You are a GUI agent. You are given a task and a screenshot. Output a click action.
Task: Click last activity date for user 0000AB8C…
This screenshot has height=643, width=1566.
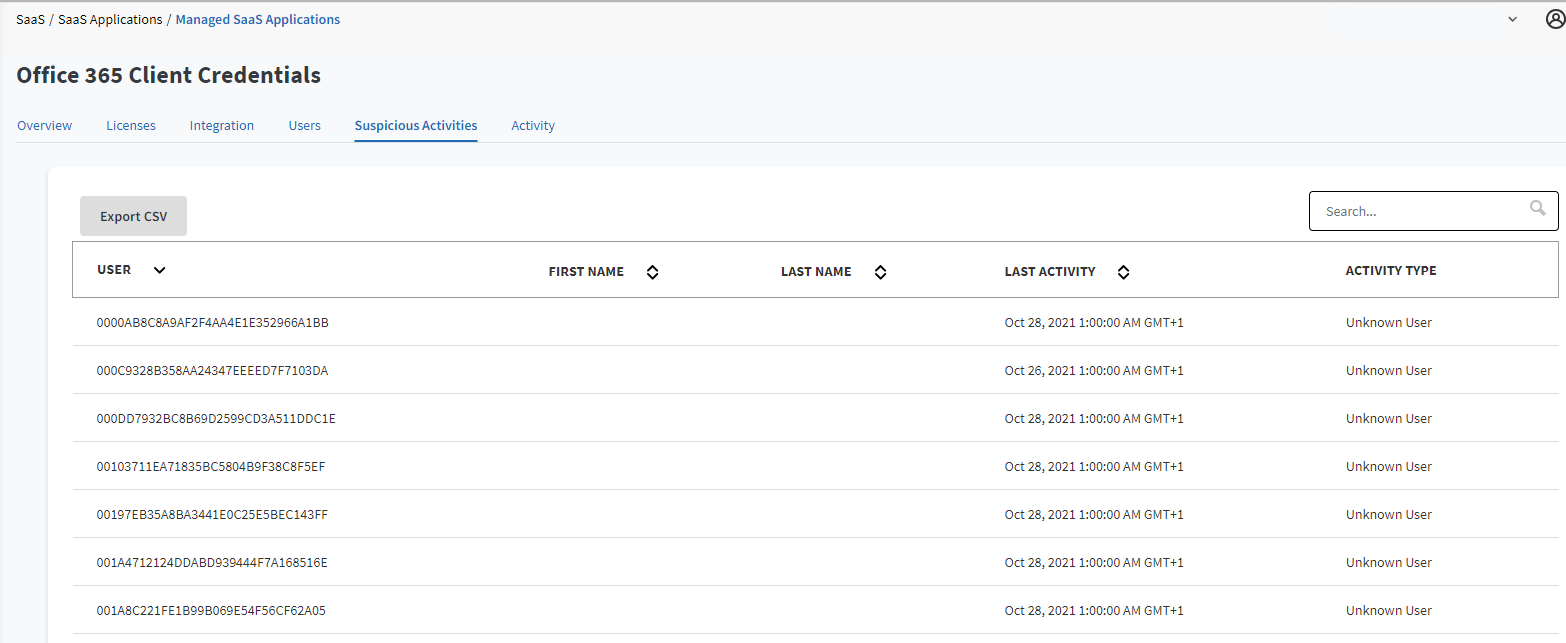tap(1094, 322)
